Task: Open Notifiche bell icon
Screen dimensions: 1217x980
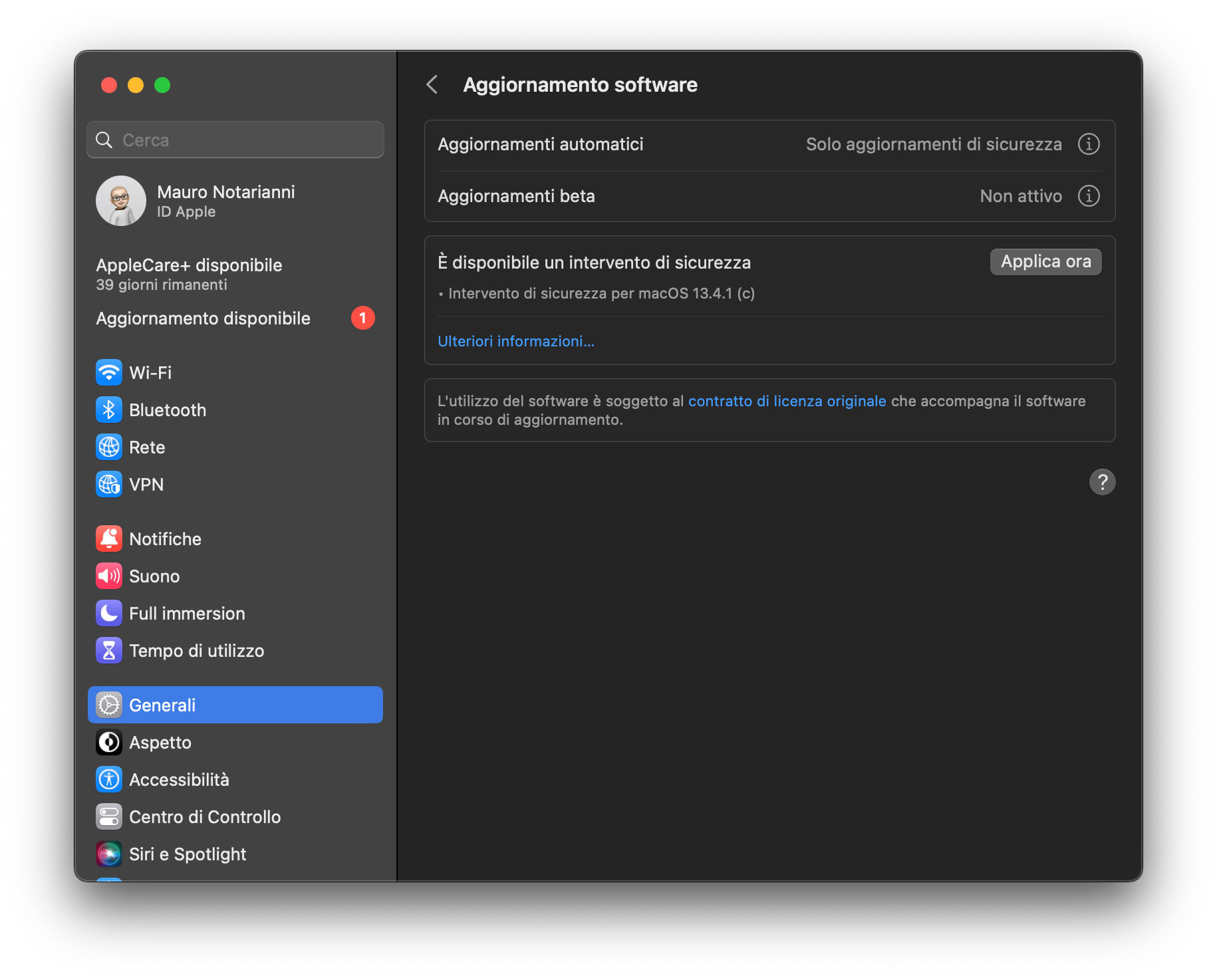Action: point(109,539)
